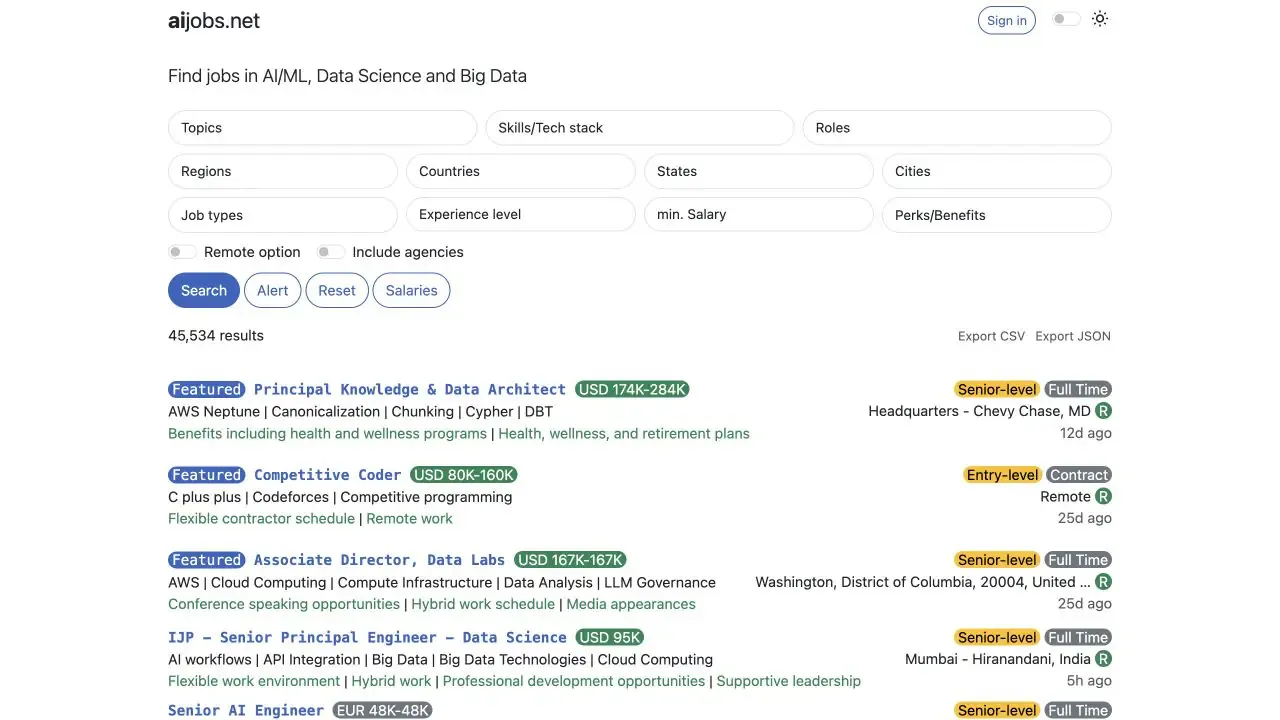Open the Job types dropdown

(283, 215)
